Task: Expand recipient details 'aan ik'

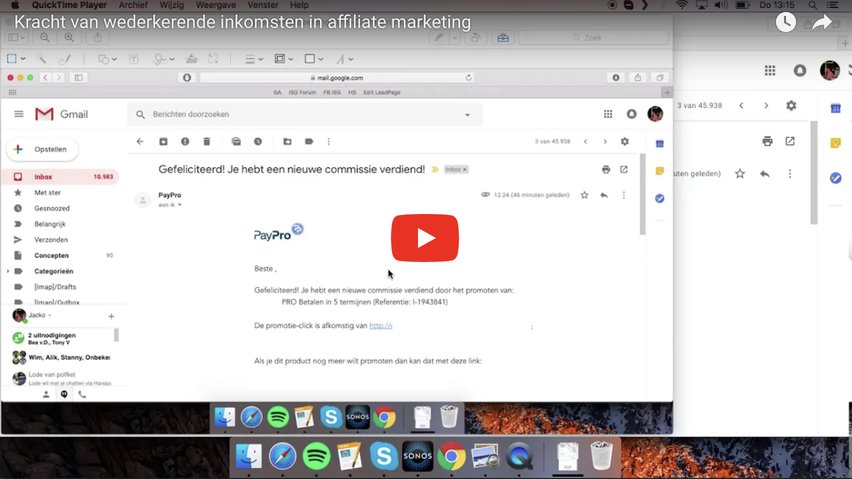Action: (179, 205)
